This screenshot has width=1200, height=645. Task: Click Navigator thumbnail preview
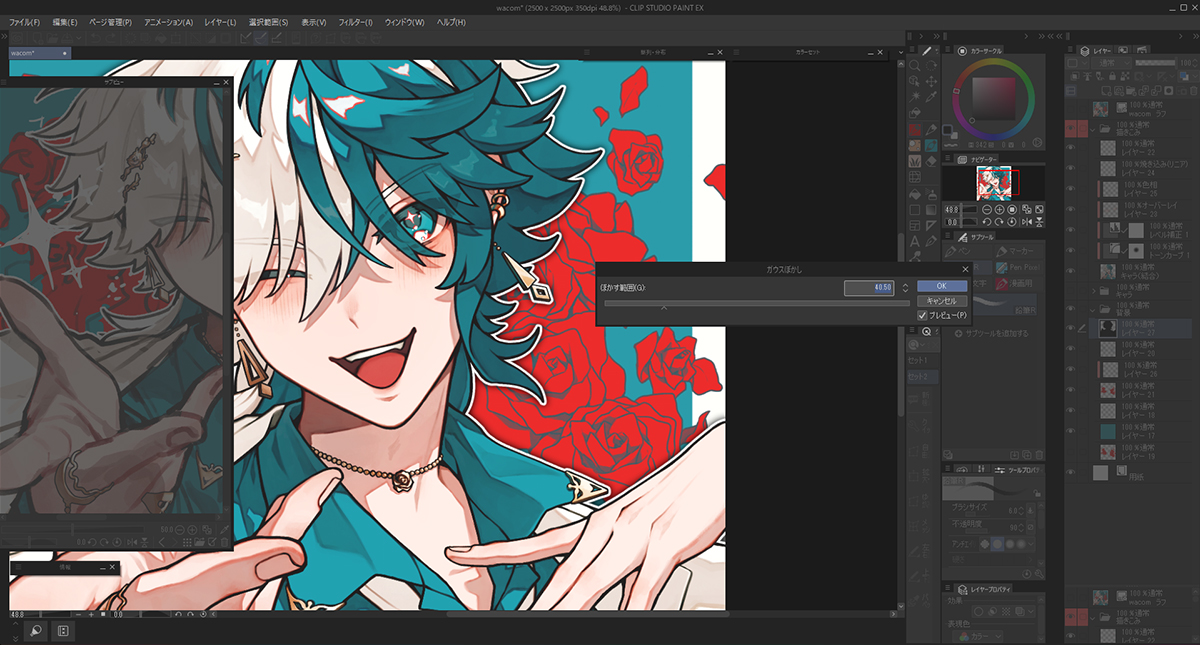click(x=994, y=183)
